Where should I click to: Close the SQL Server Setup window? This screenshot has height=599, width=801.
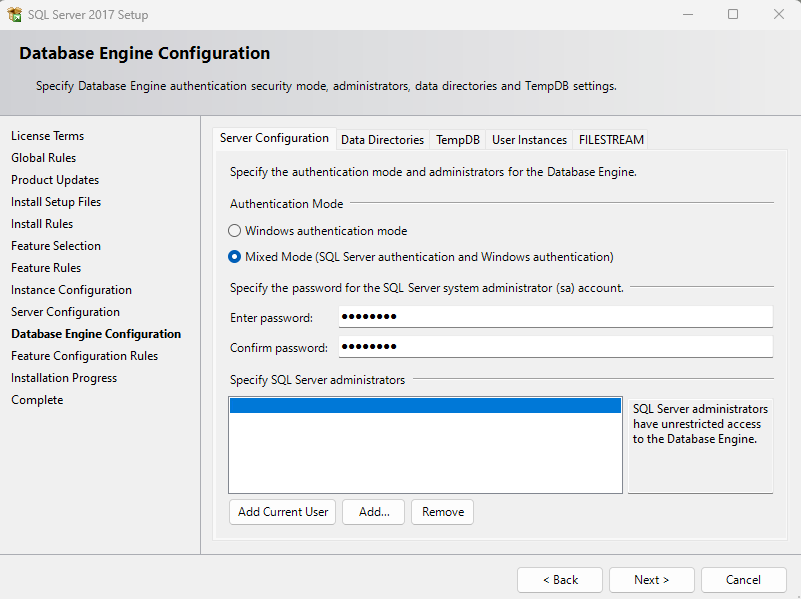[x=779, y=14]
